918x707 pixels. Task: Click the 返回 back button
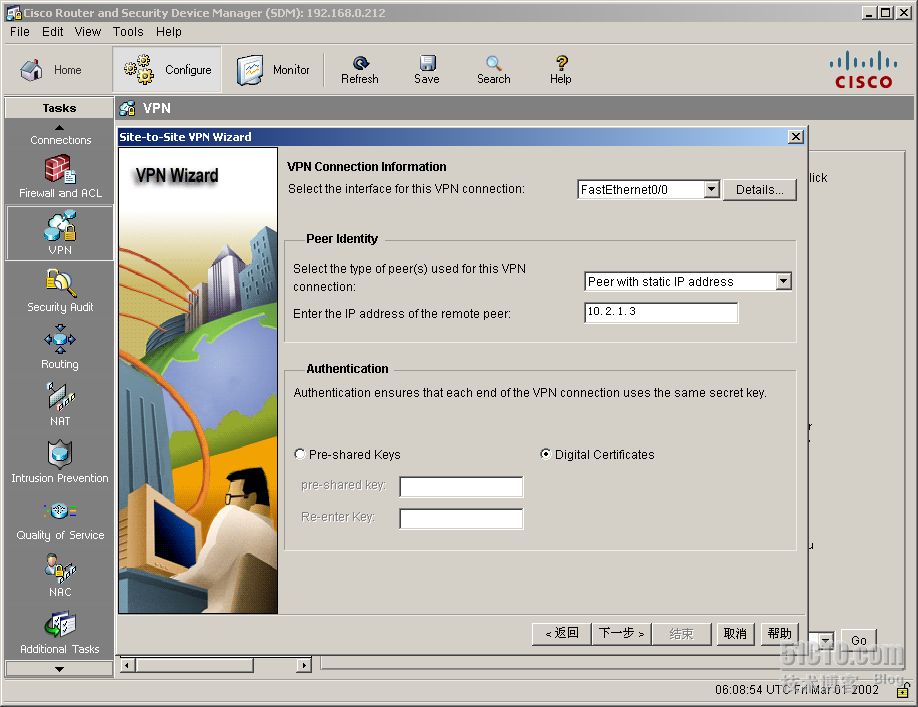561,634
